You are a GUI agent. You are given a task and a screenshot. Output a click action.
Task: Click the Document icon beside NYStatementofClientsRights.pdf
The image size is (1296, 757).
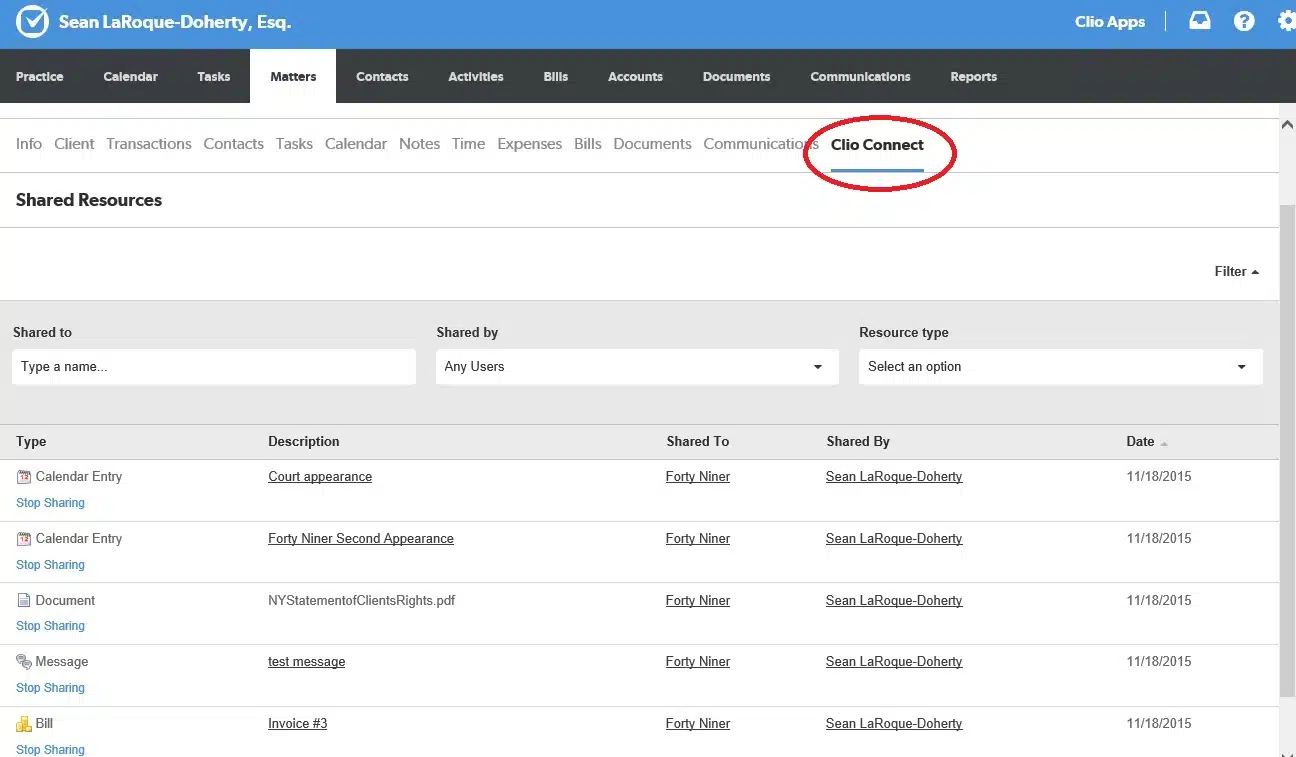[x=22, y=600]
